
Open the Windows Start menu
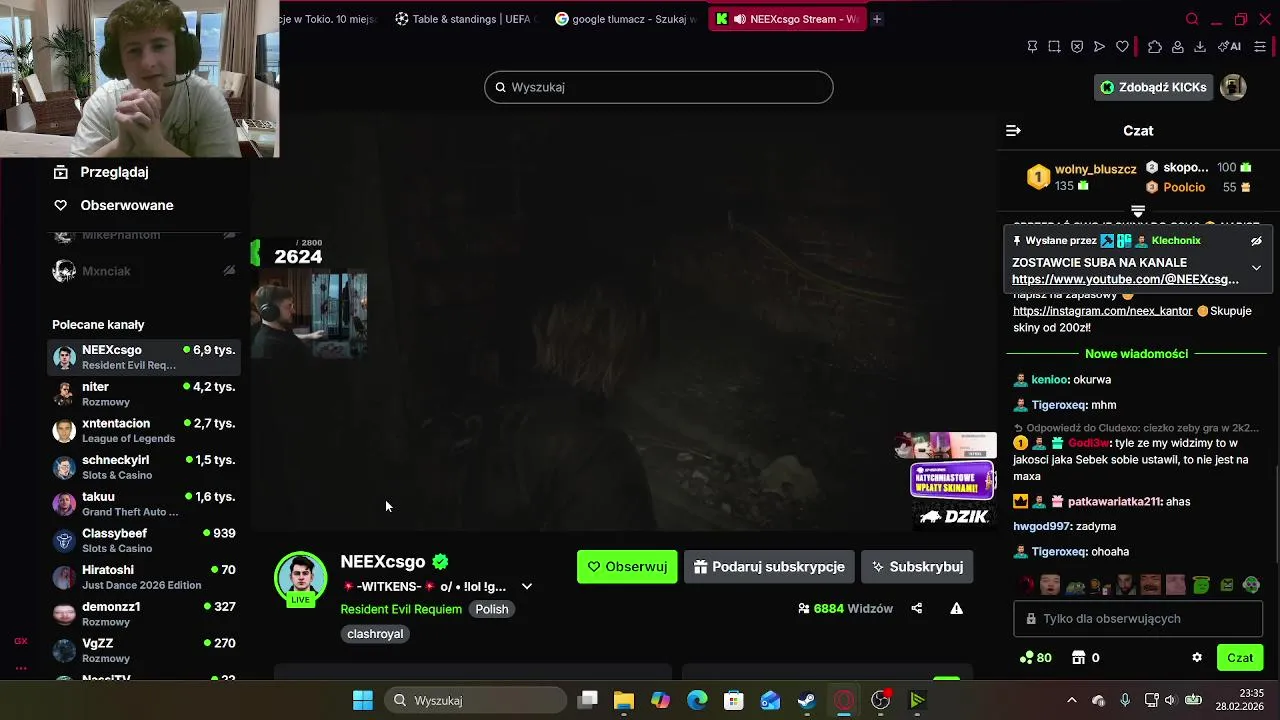pyautogui.click(x=363, y=700)
